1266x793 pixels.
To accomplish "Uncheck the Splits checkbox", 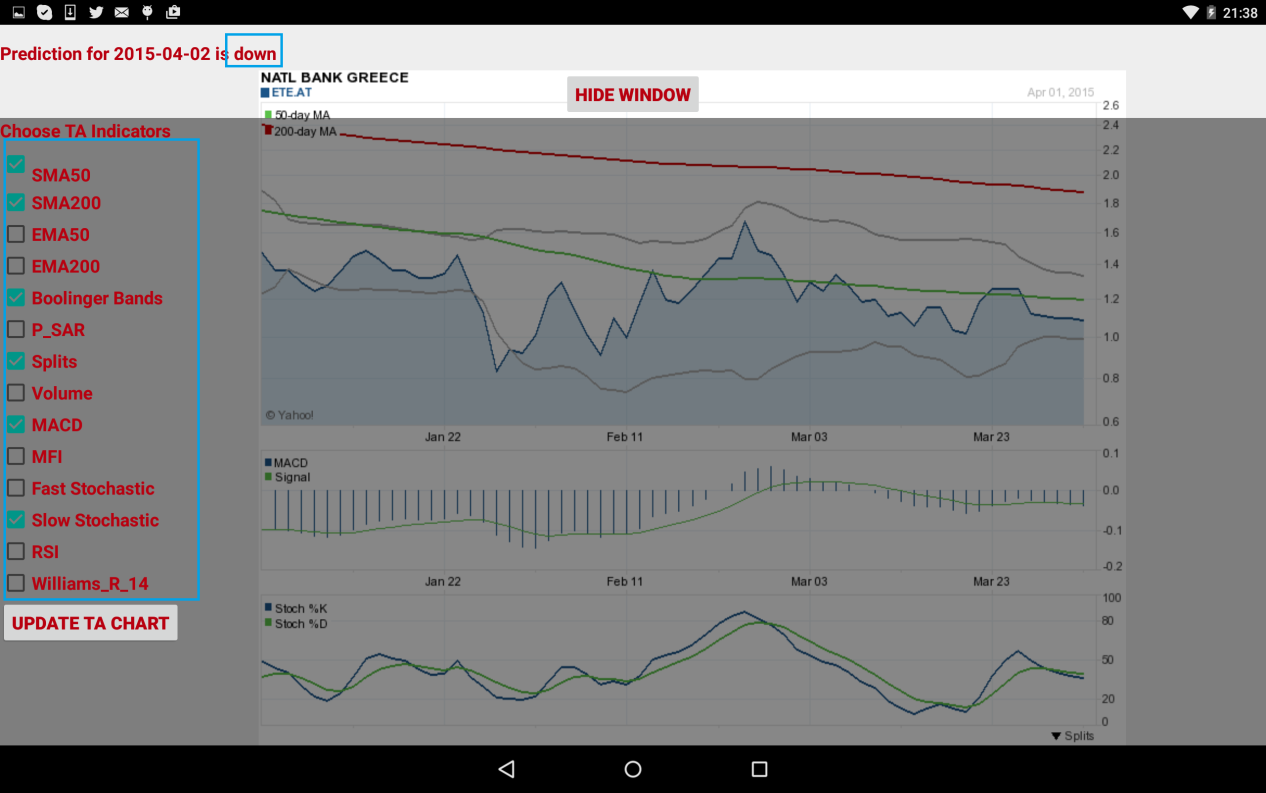I will [16, 361].
